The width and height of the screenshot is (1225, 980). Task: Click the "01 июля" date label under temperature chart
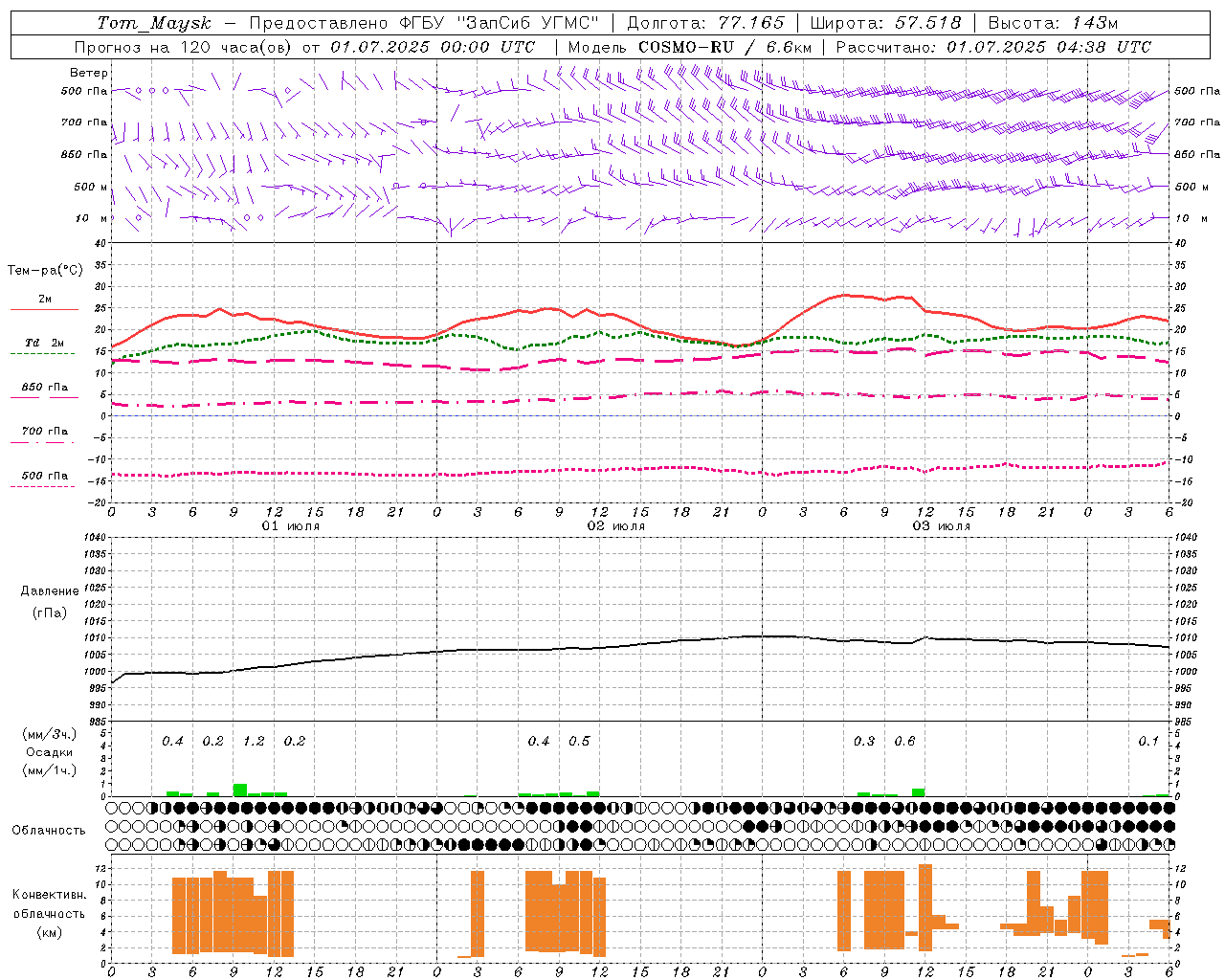pyautogui.click(x=291, y=526)
